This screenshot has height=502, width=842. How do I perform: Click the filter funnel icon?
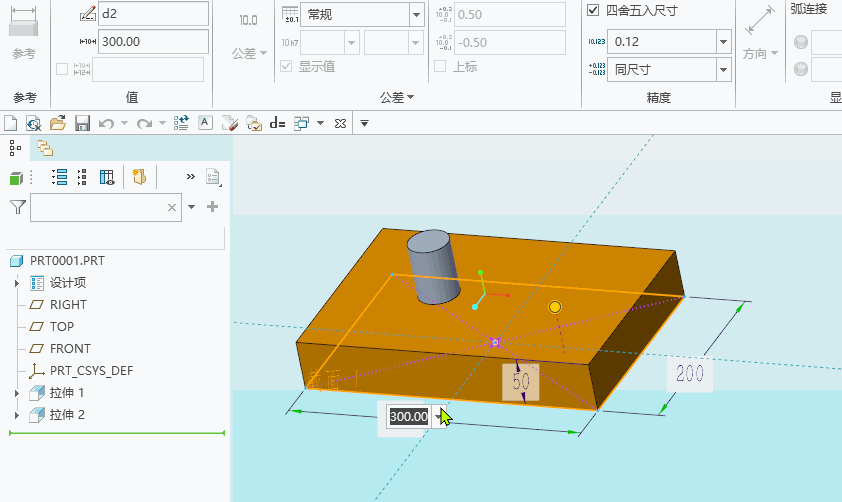point(18,207)
